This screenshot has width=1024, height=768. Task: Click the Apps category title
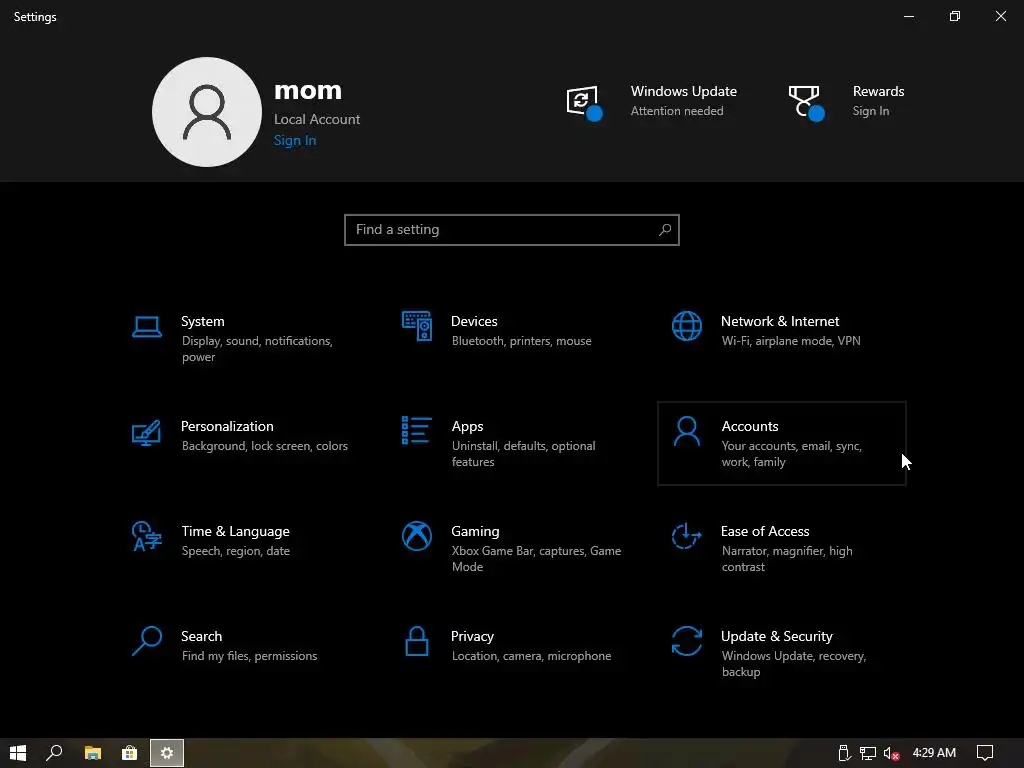point(468,426)
